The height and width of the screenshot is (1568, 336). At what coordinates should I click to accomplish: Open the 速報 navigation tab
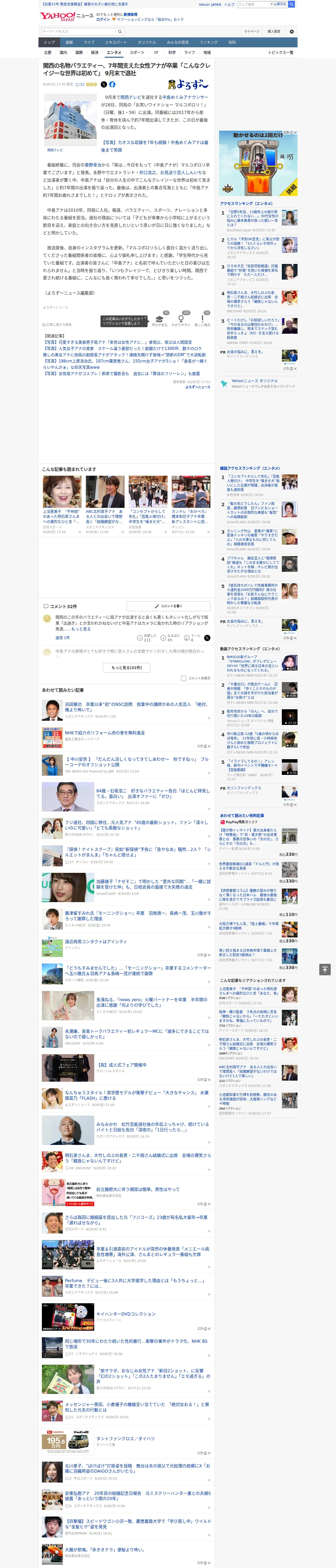click(69, 43)
